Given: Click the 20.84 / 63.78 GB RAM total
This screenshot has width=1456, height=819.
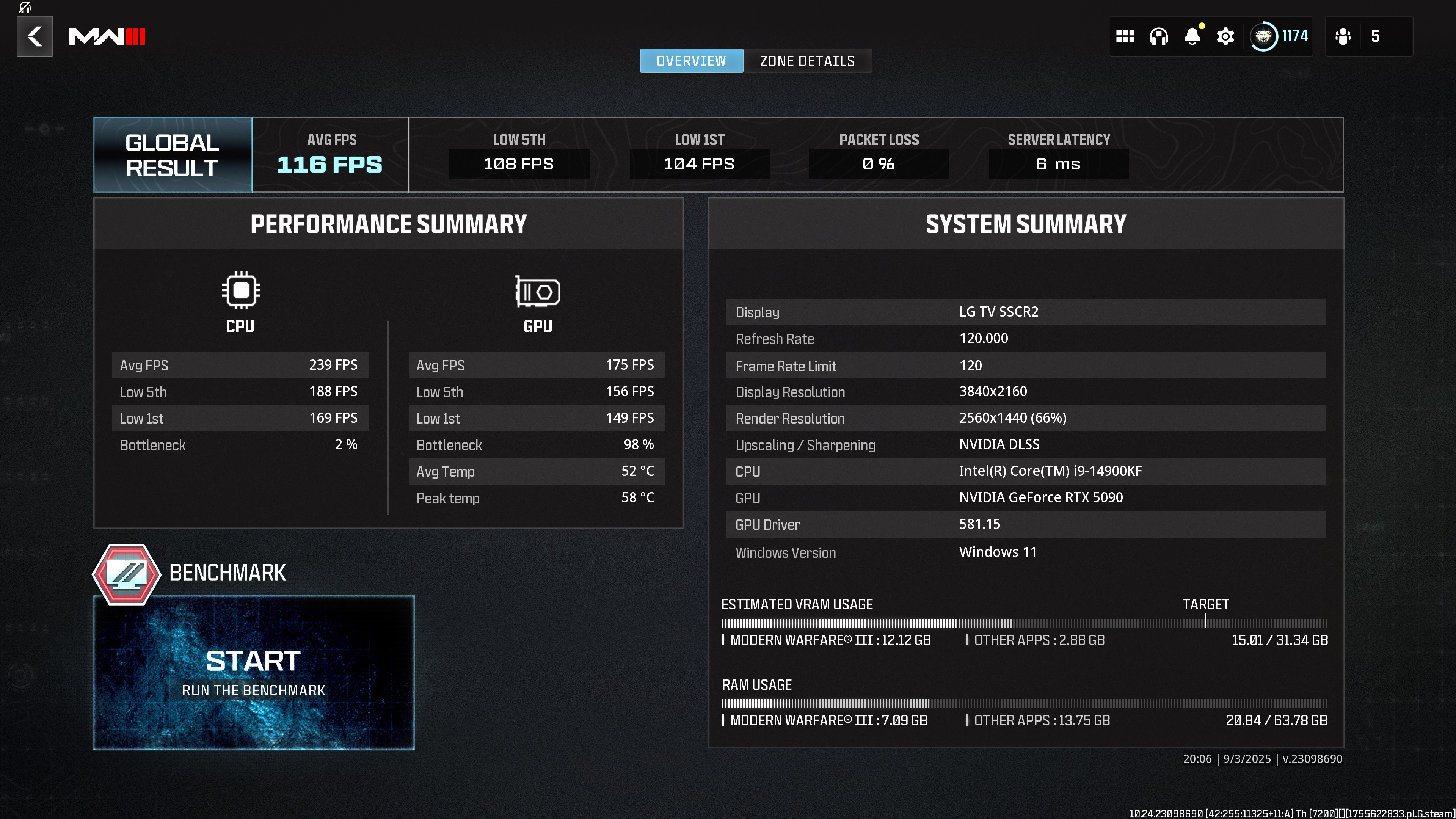Looking at the screenshot, I should (1276, 721).
